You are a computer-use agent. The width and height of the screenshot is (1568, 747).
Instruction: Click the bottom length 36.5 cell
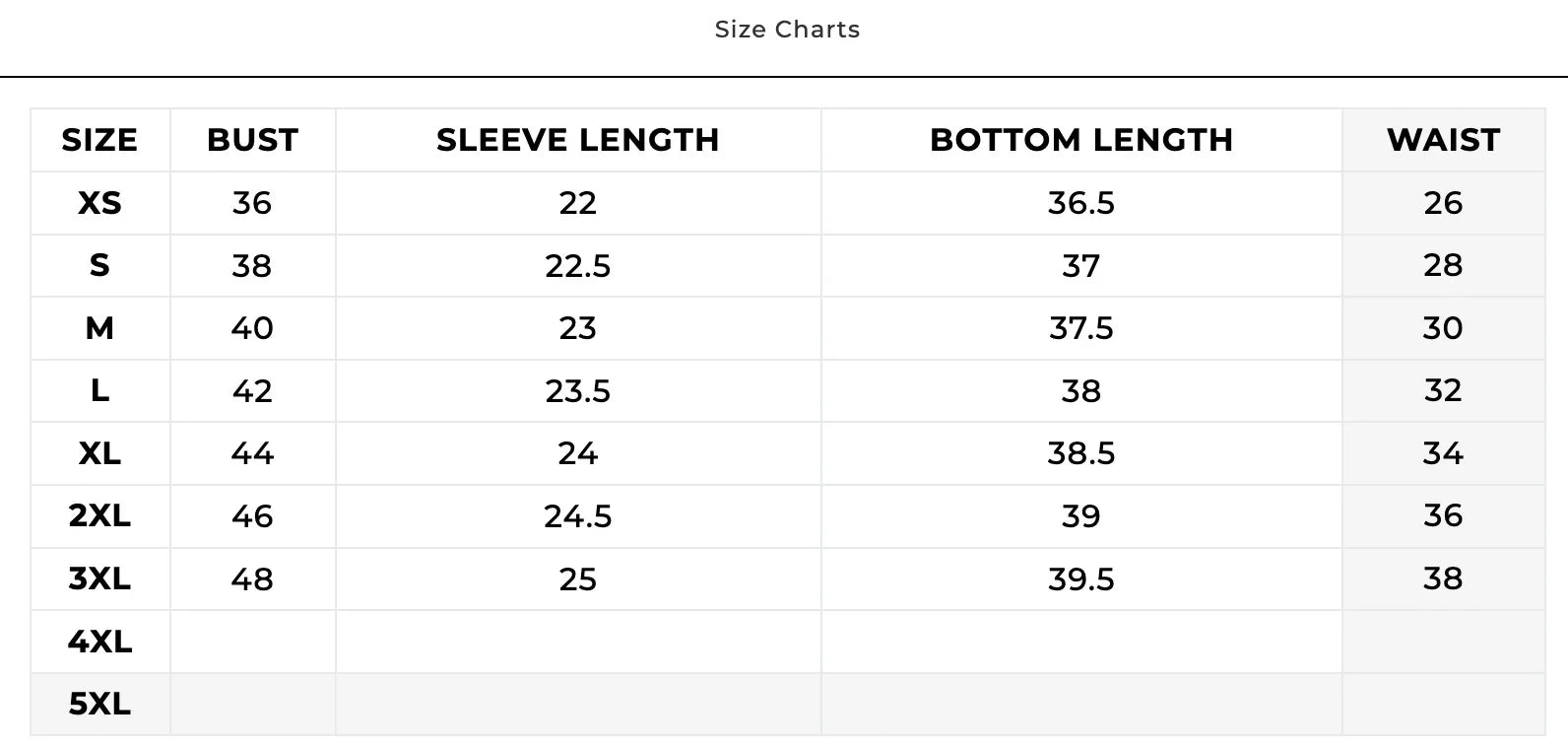coord(1080,203)
